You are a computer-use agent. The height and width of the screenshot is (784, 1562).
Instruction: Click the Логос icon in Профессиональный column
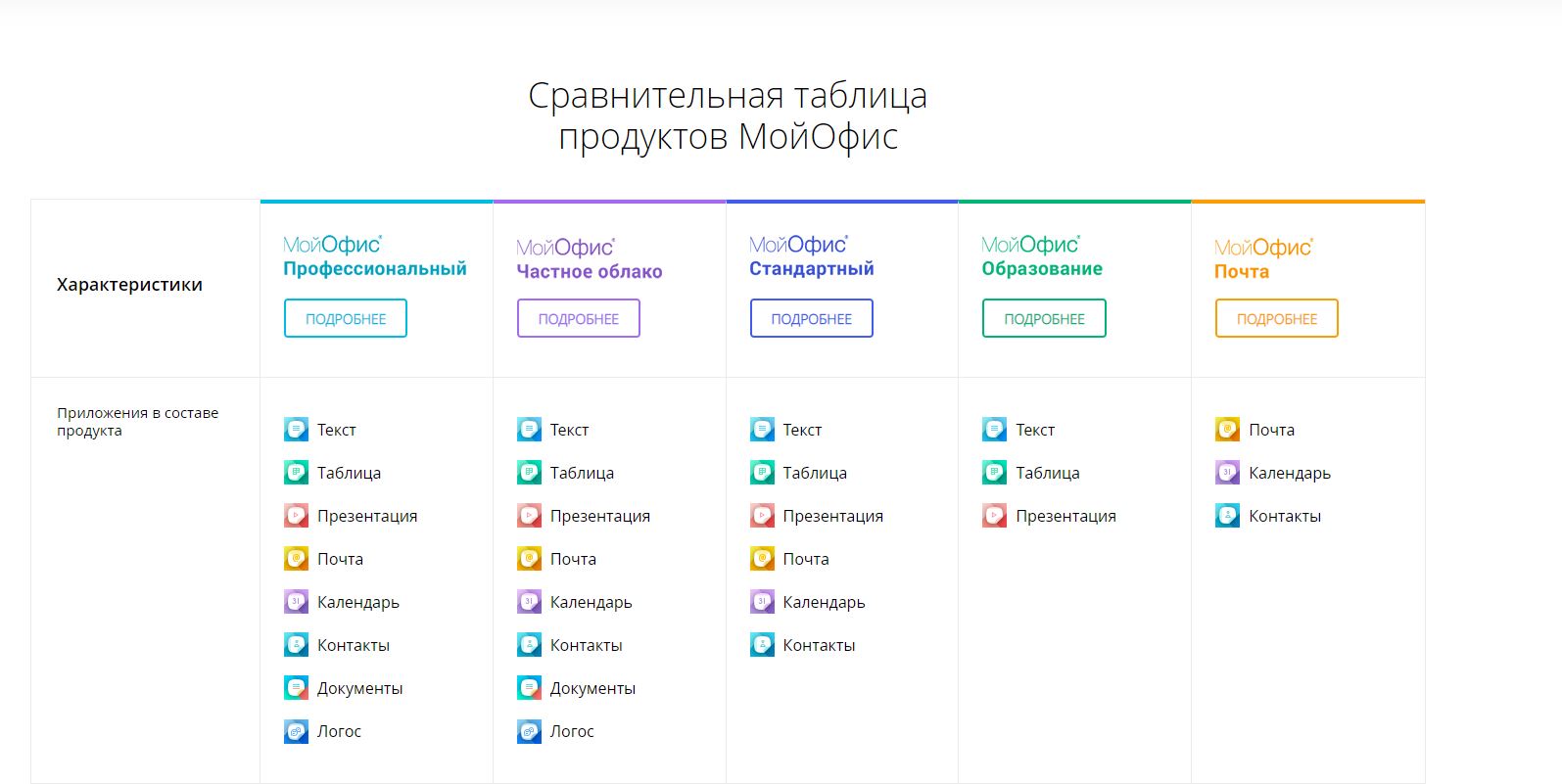point(296,730)
